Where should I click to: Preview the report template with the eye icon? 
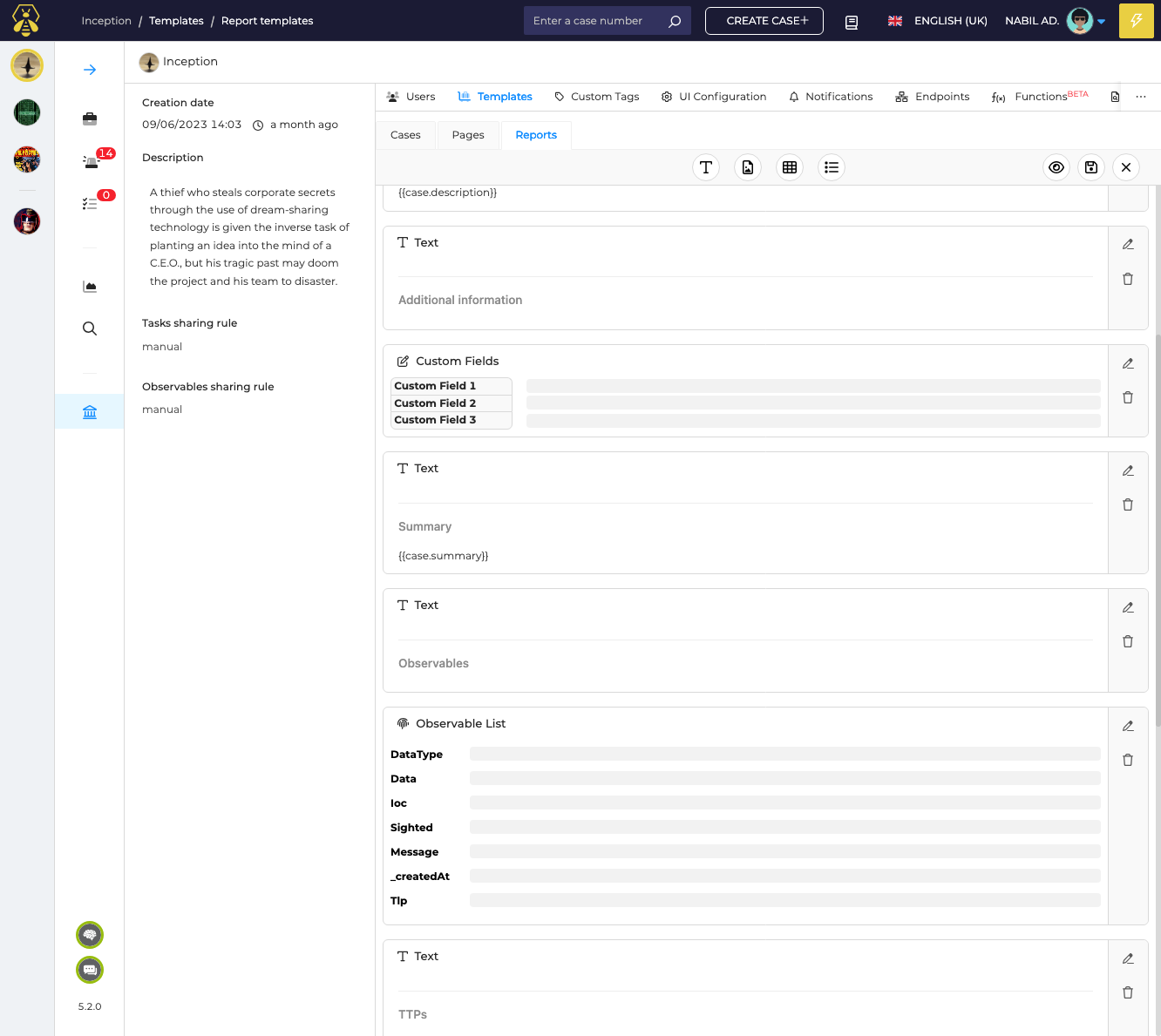click(1056, 166)
